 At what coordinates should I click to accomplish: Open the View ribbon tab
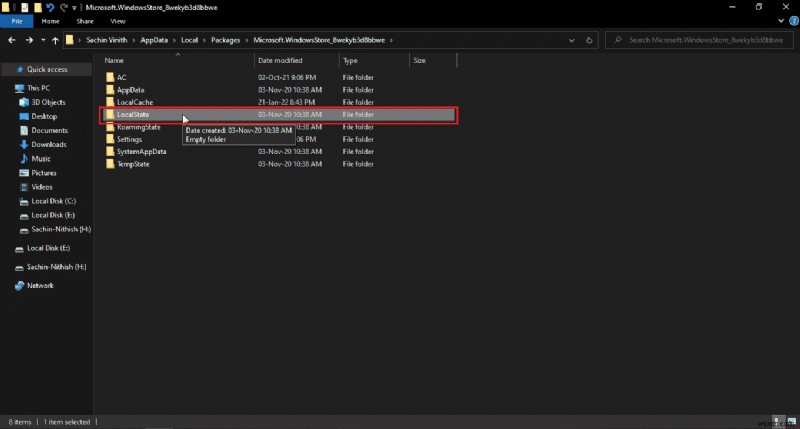118,21
